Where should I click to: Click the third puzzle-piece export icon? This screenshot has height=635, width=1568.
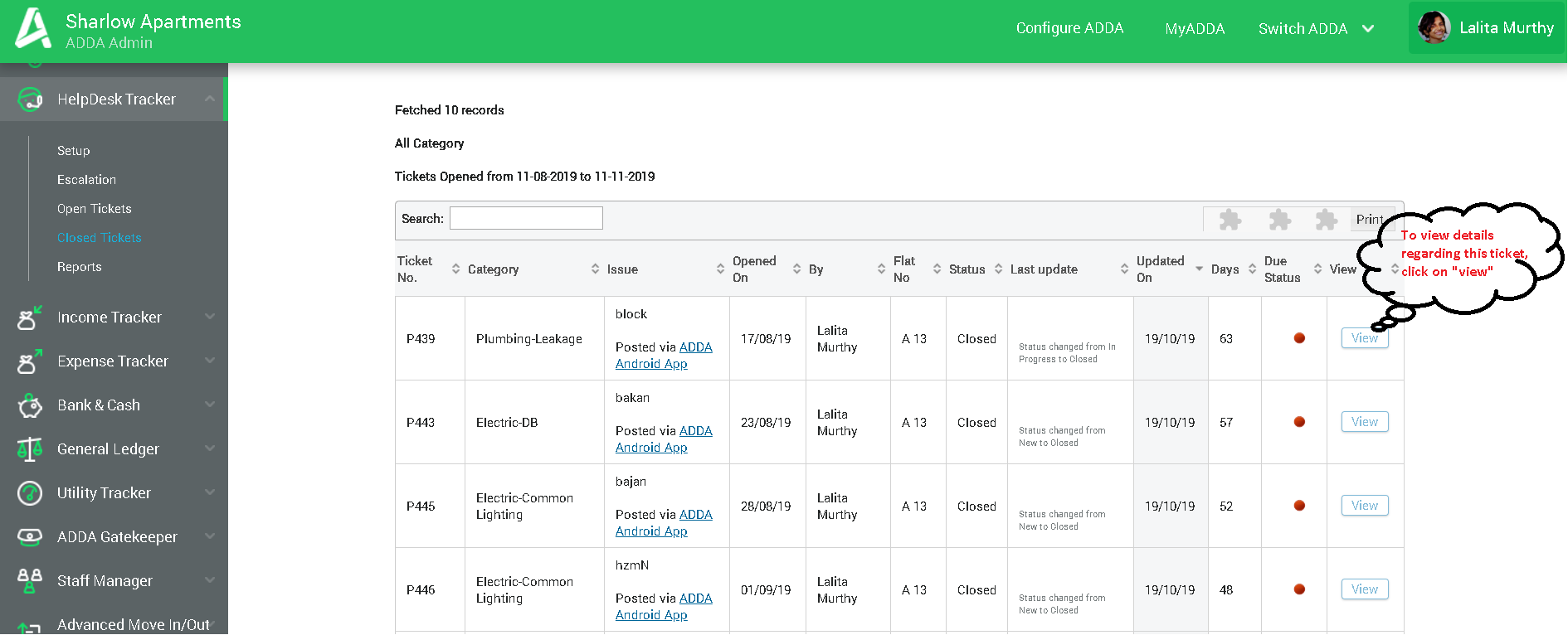click(1327, 220)
